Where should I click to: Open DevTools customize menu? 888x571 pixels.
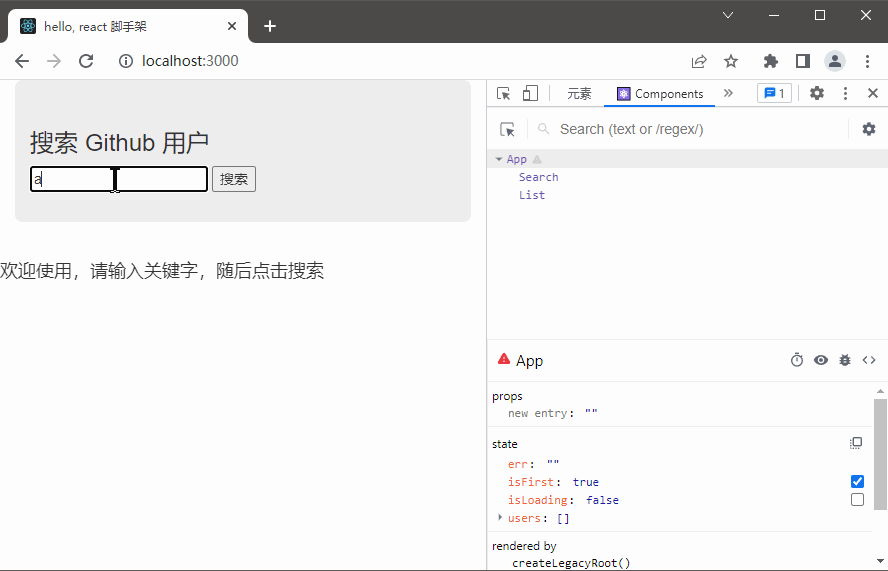tap(846, 93)
